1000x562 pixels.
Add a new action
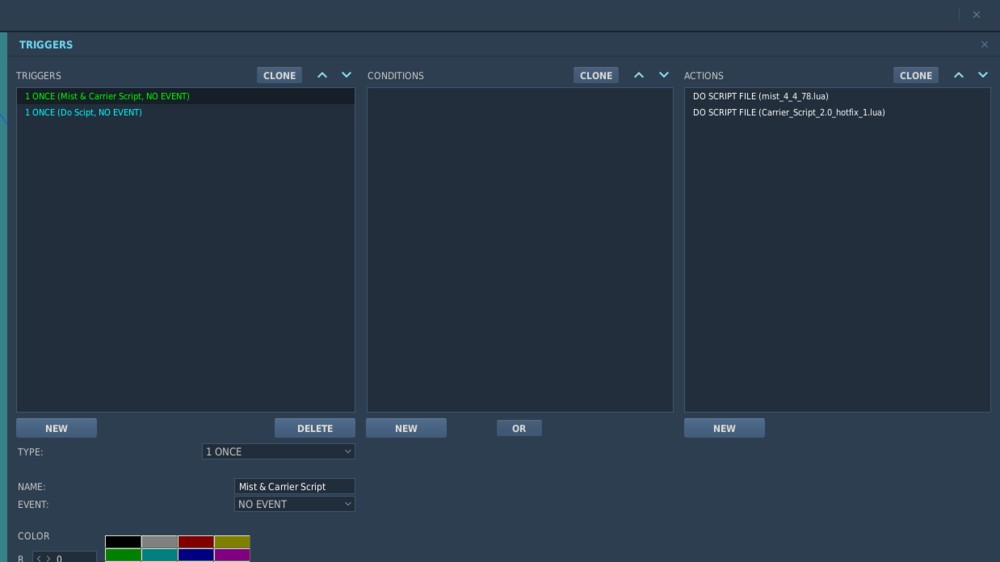point(724,428)
